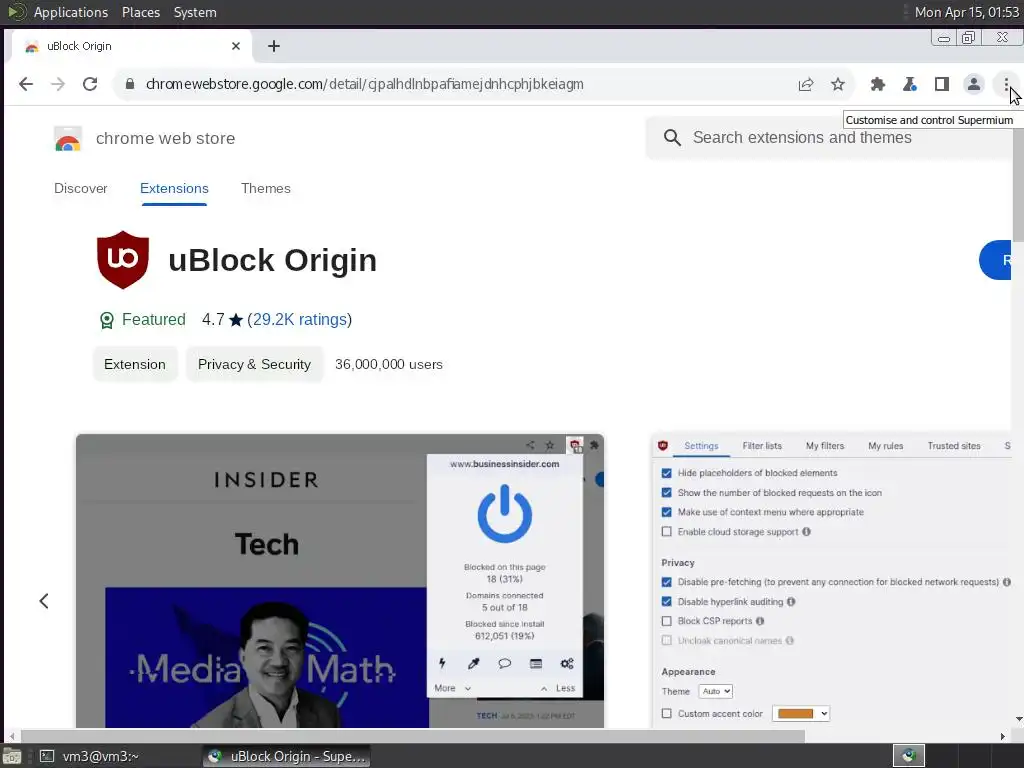Open the uBlock settings screenshot thumbnail
The width and height of the screenshot is (1024, 768).
tap(831, 579)
